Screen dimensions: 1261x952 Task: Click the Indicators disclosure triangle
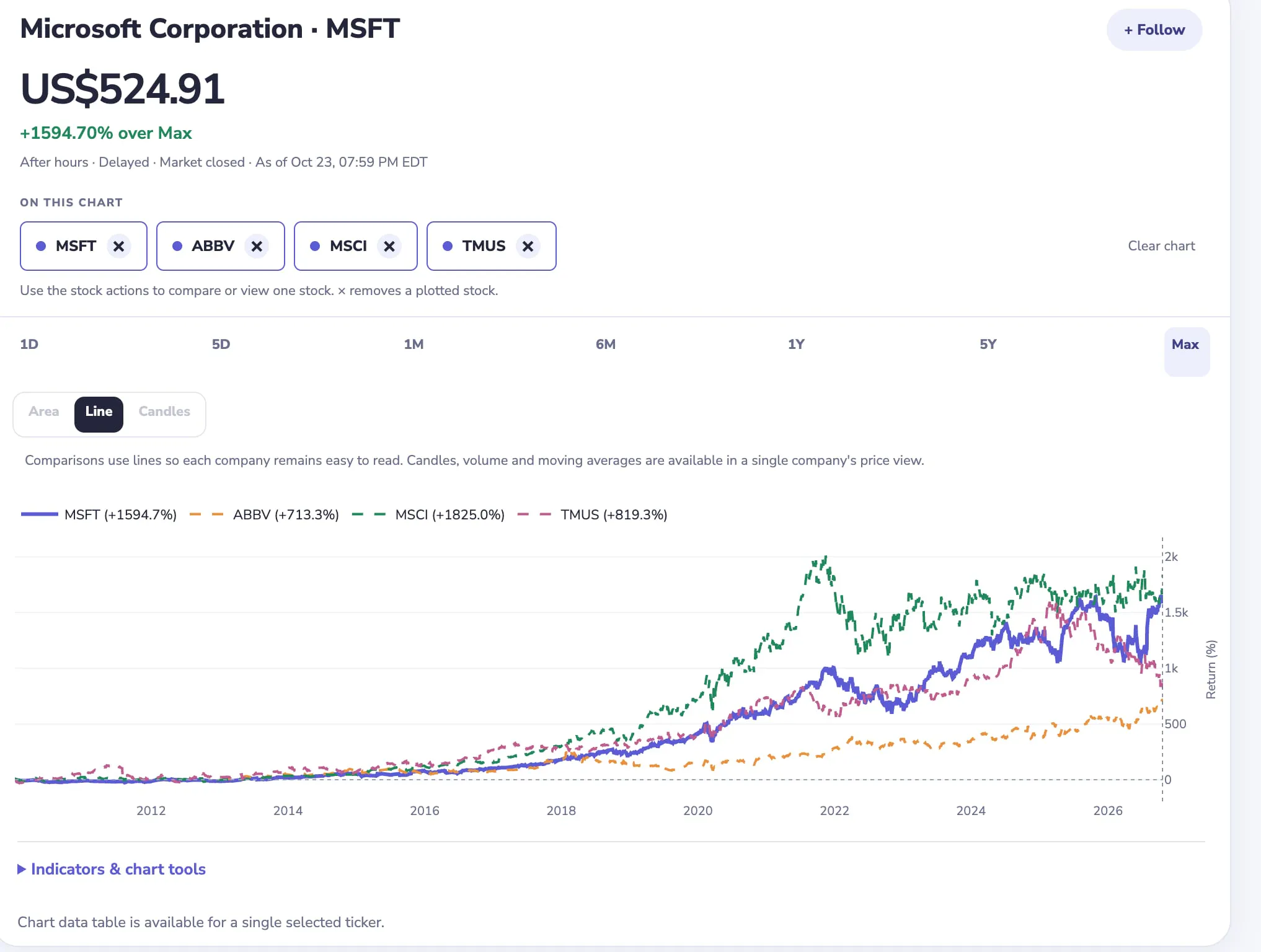(21, 869)
